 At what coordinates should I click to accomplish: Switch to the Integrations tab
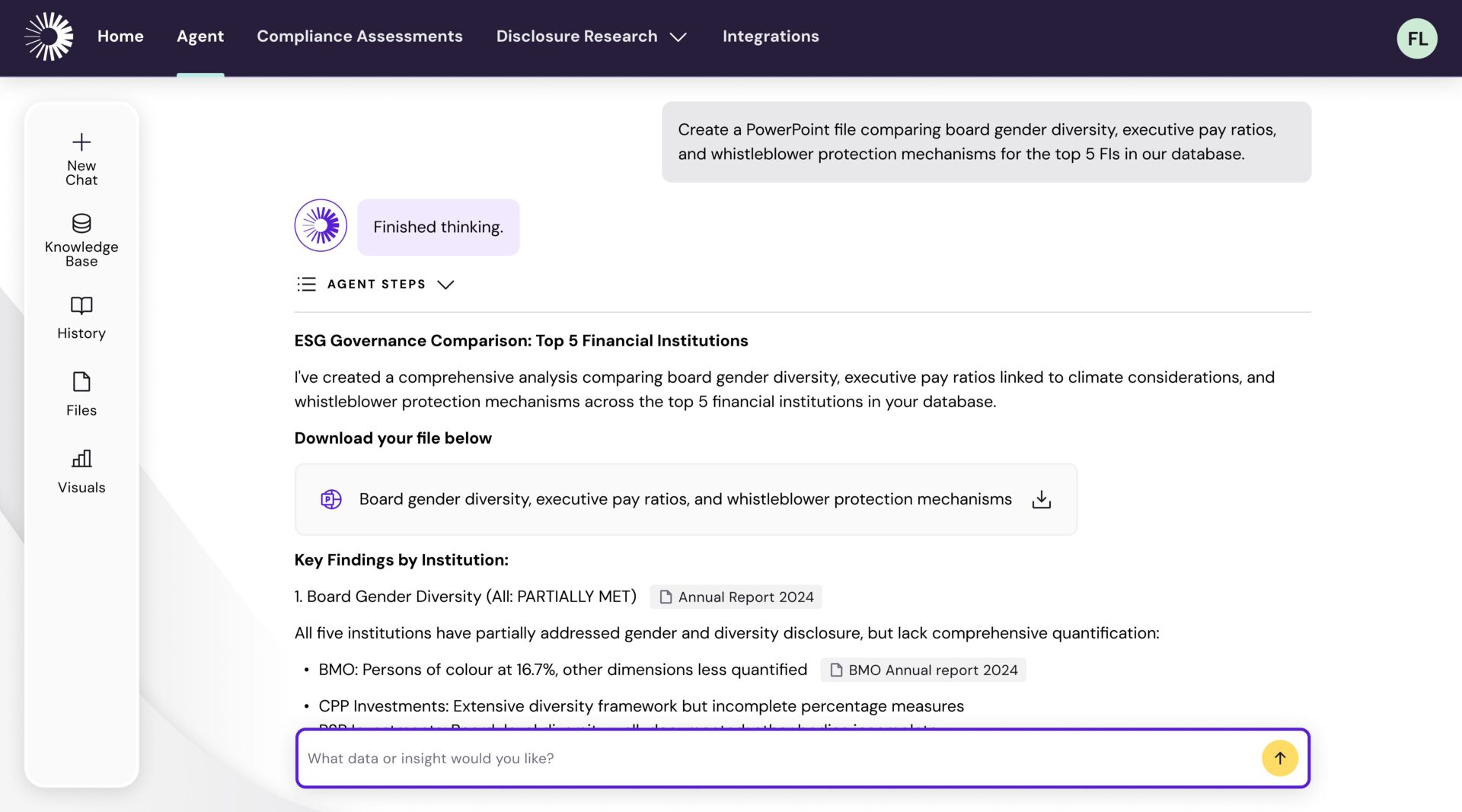pyautogui.click(x=770, y=37)
